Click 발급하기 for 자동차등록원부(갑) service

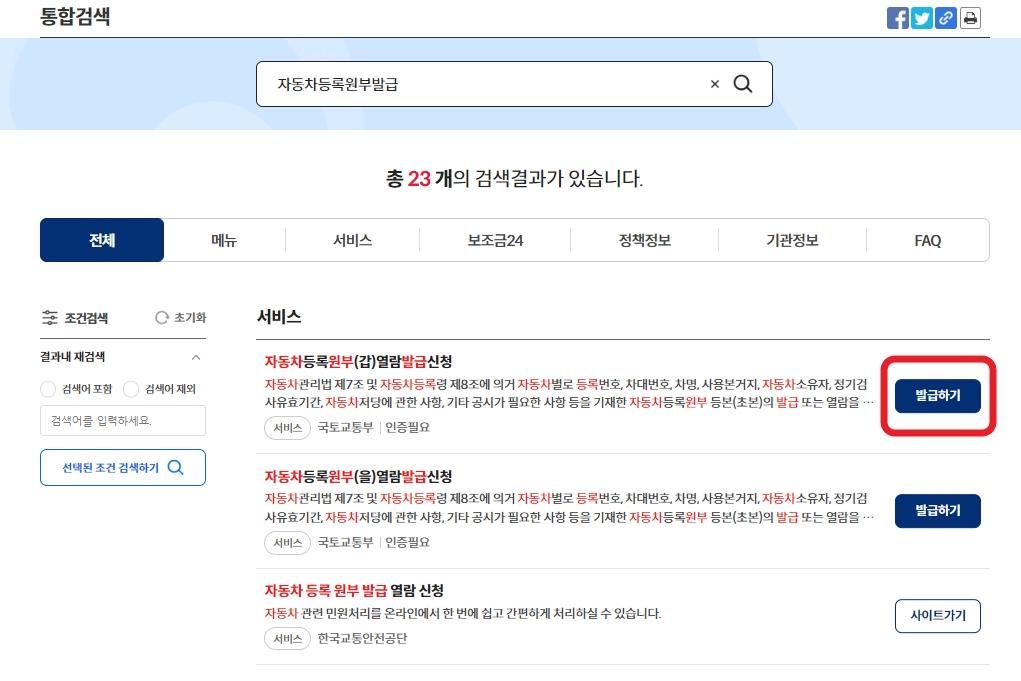[936, 396]
